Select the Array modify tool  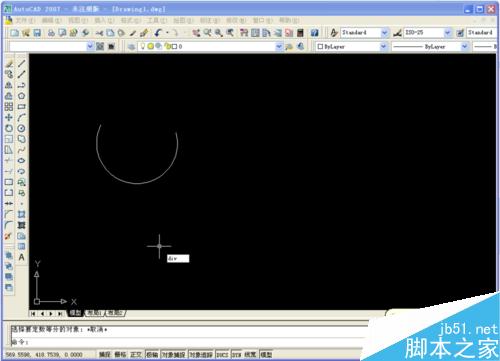pyautogui.click(x=9, y=107)
